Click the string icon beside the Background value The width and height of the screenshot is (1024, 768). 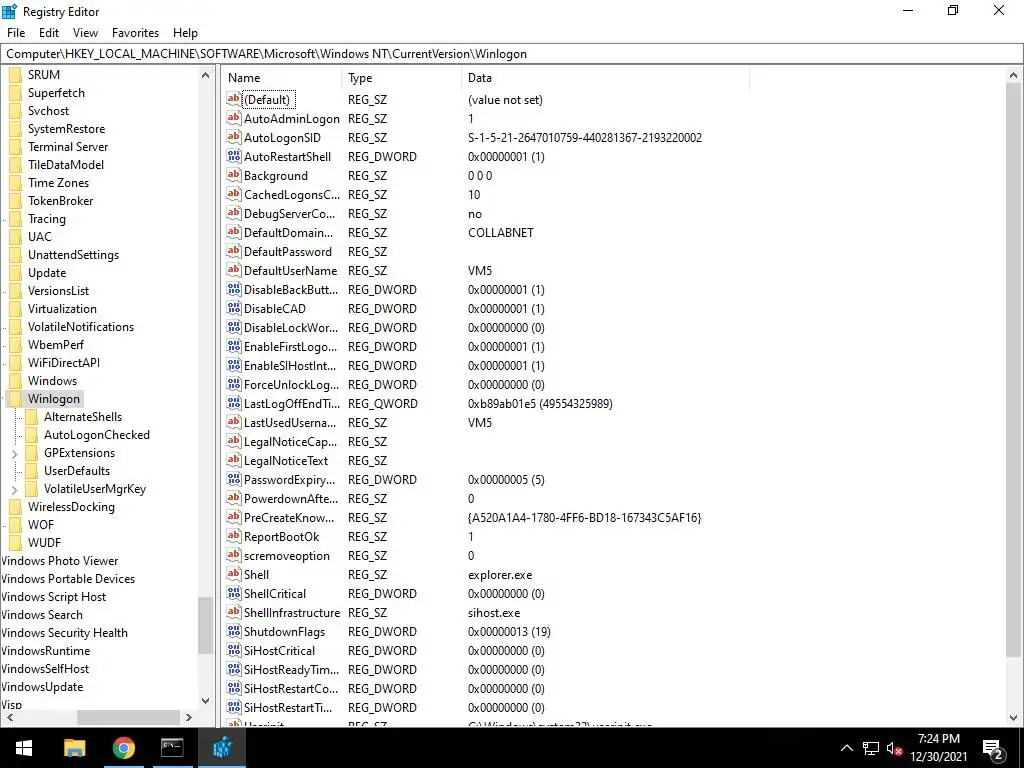(x=234, y=175)
